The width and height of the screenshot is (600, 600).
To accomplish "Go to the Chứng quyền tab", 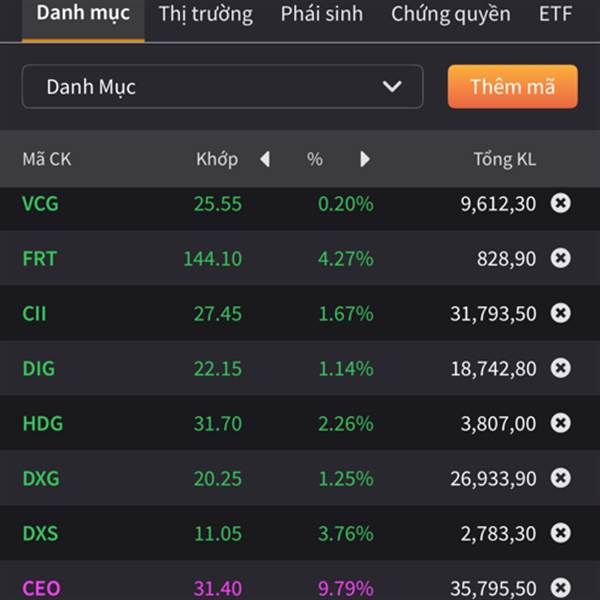I will pos(450,14).
